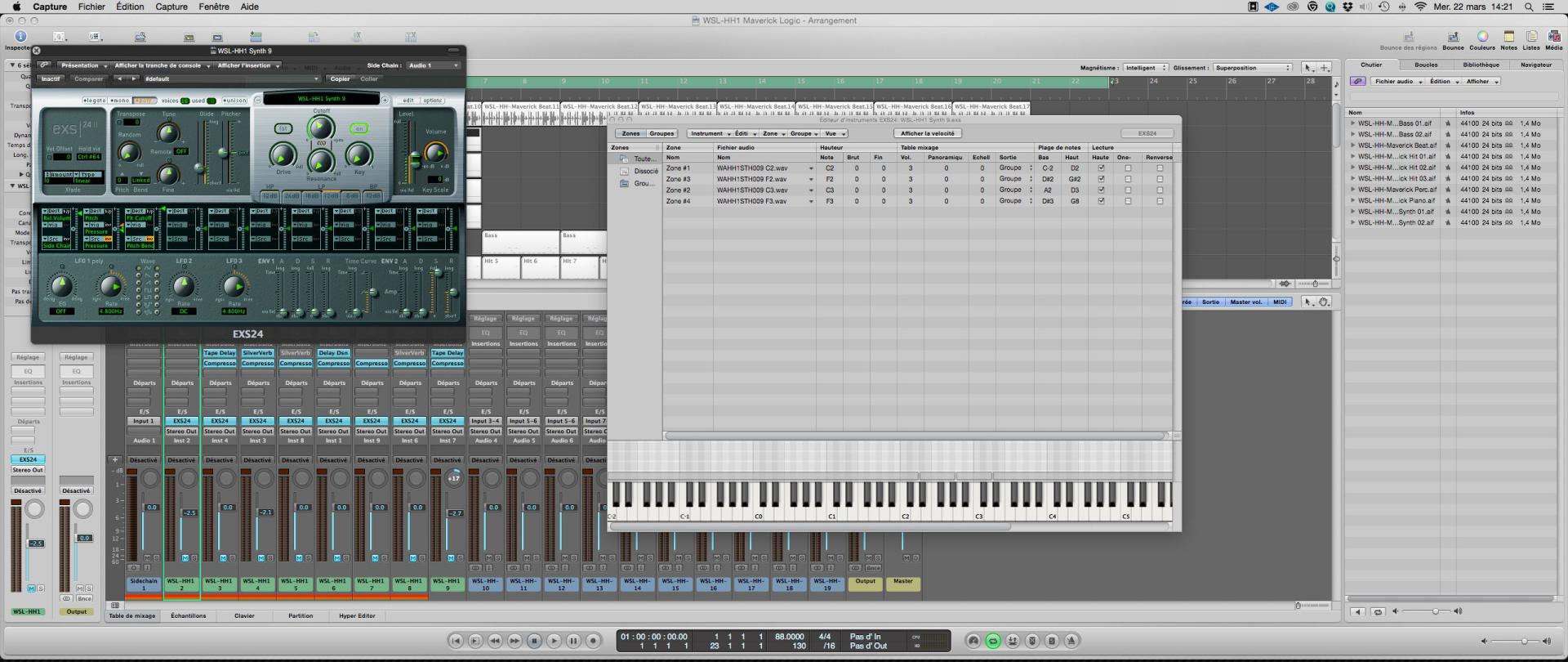Switch to the Boucles tab
Screen dimensions: 1568x662
point(1426,65)
